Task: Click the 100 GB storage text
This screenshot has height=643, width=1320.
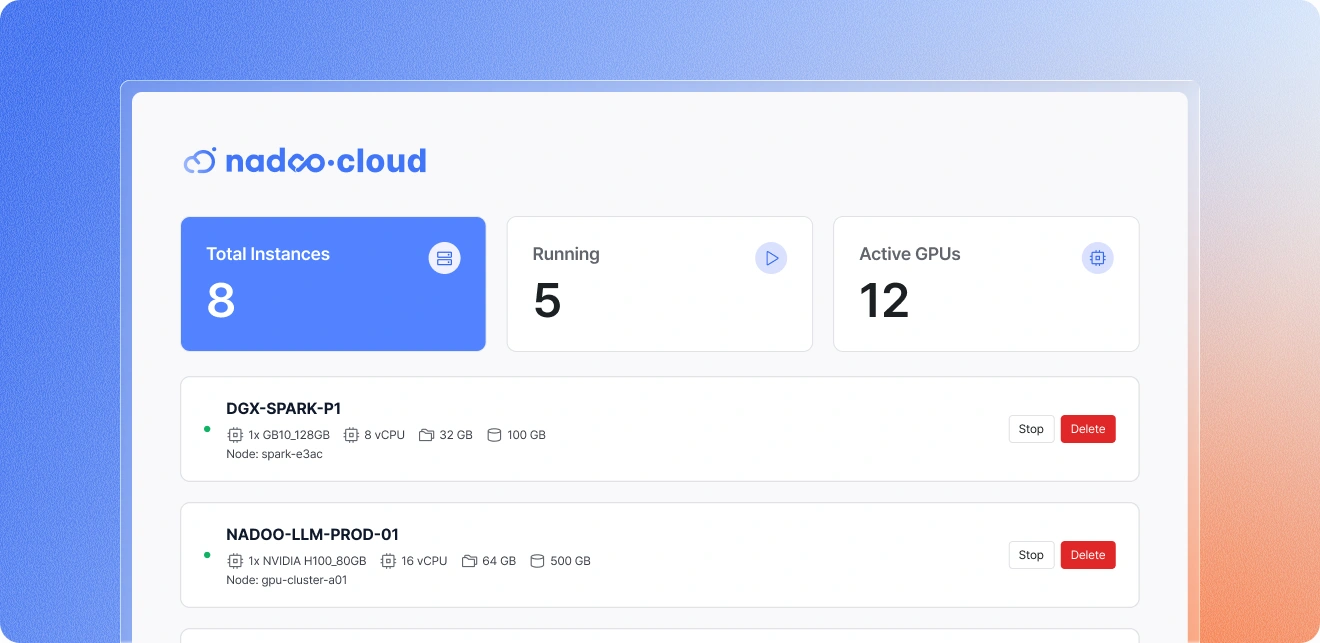Action: click(x=527, y=435)
